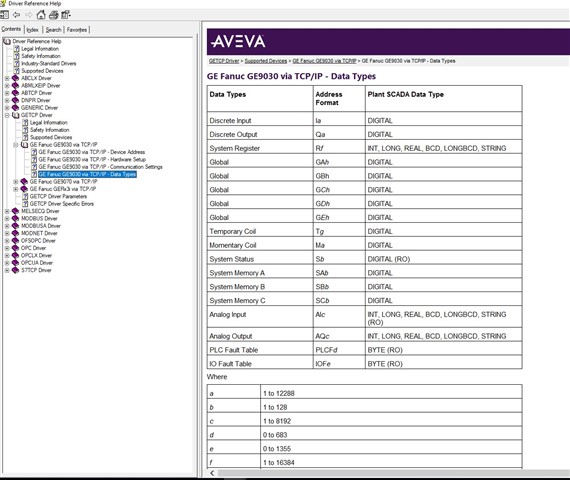Click the '1 to 12288' range cell

coord(391,393)
